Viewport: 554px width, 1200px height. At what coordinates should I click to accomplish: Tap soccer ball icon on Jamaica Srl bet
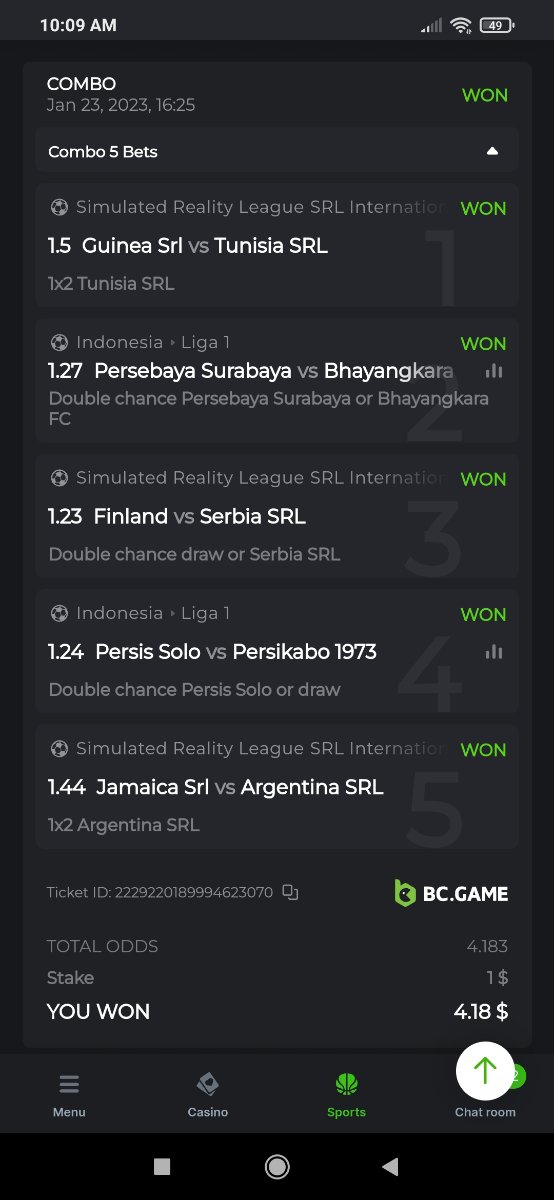(x=59, y=748)
